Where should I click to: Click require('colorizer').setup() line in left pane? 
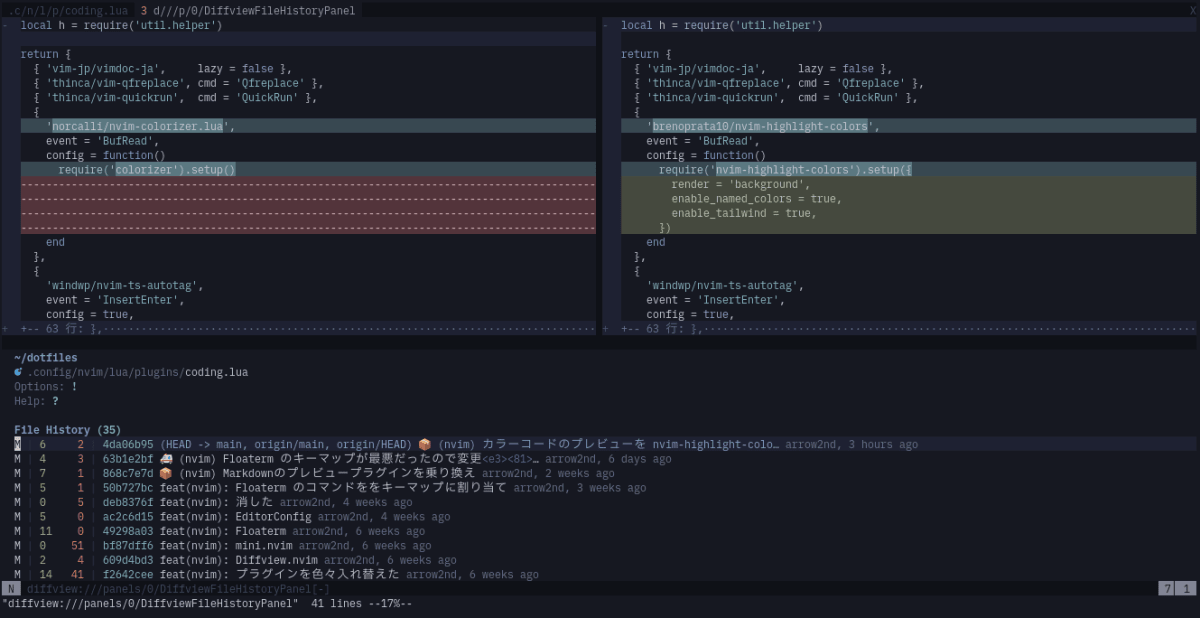pos(308,170)
